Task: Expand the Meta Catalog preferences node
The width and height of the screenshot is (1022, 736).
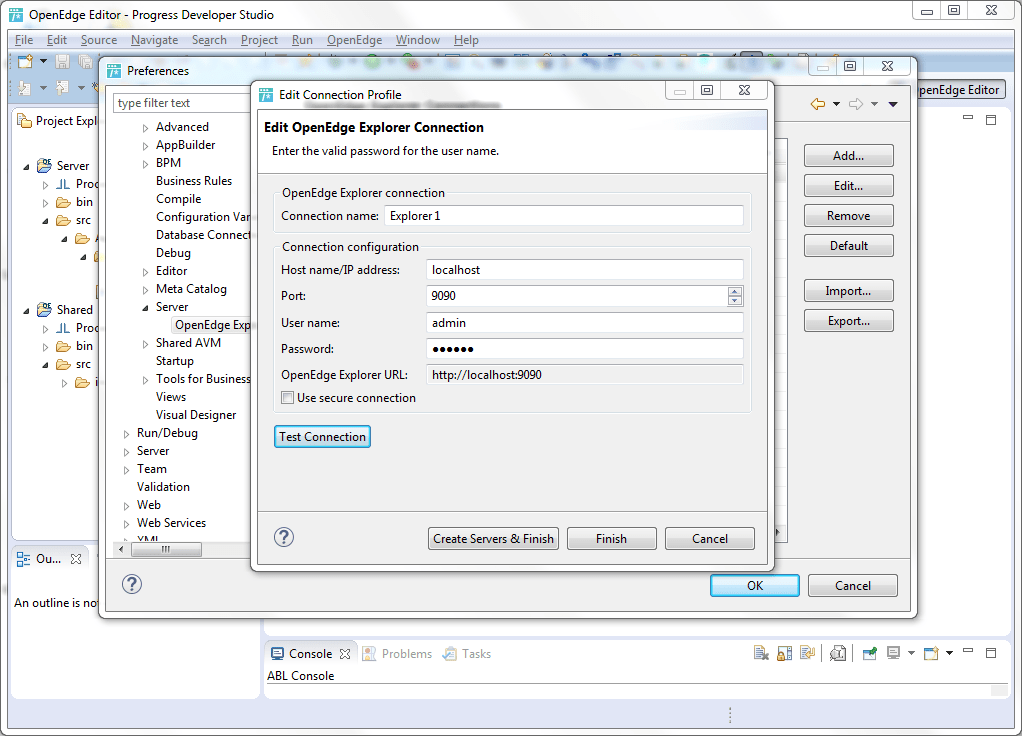Action: pyautogui.click(x=145, y=290)
